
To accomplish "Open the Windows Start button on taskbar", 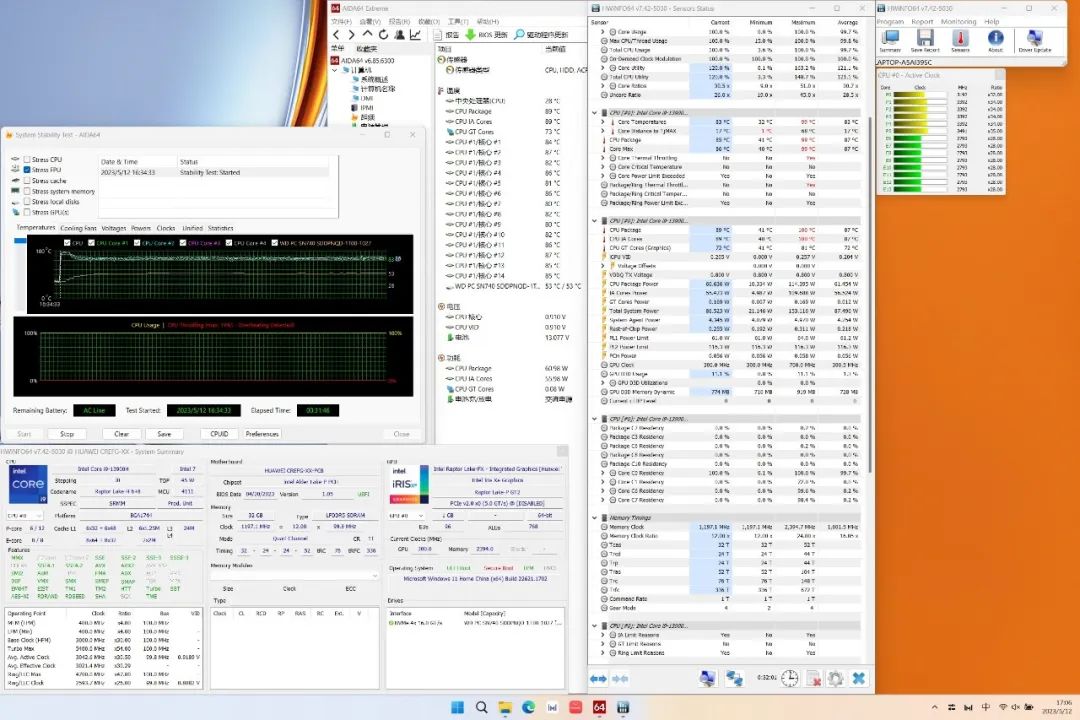I will (457, 707).
